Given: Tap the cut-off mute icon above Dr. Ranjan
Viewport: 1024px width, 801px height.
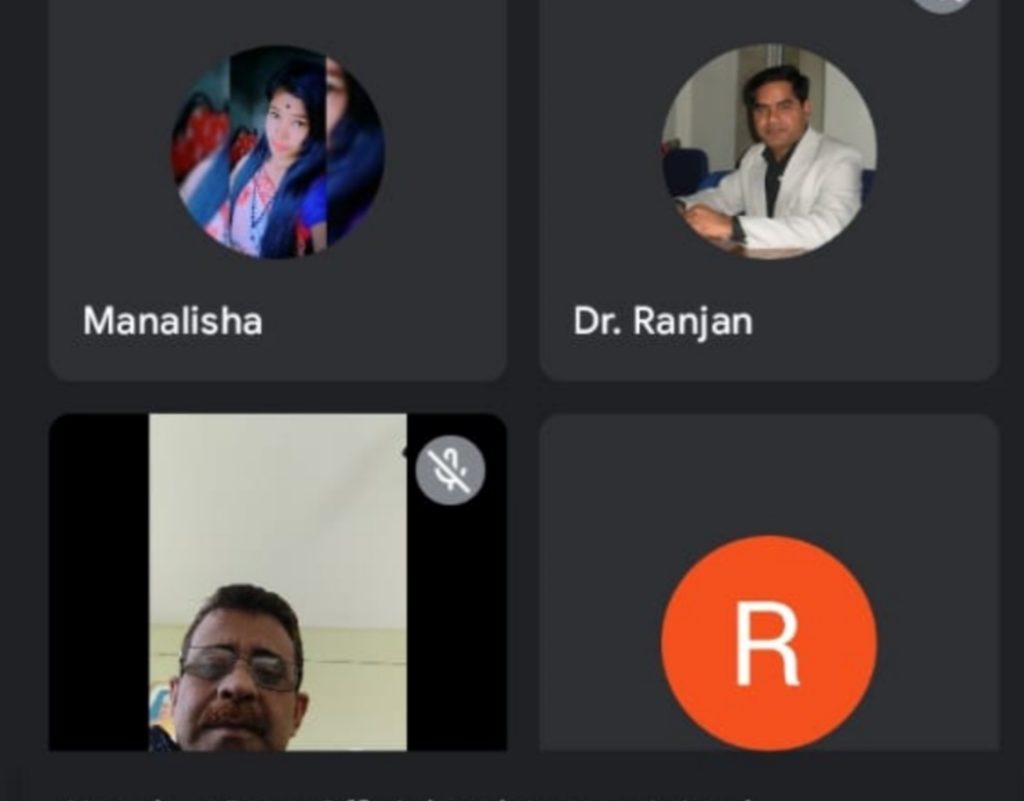Looking at the screenshot, I should click(x=941, y=5).
